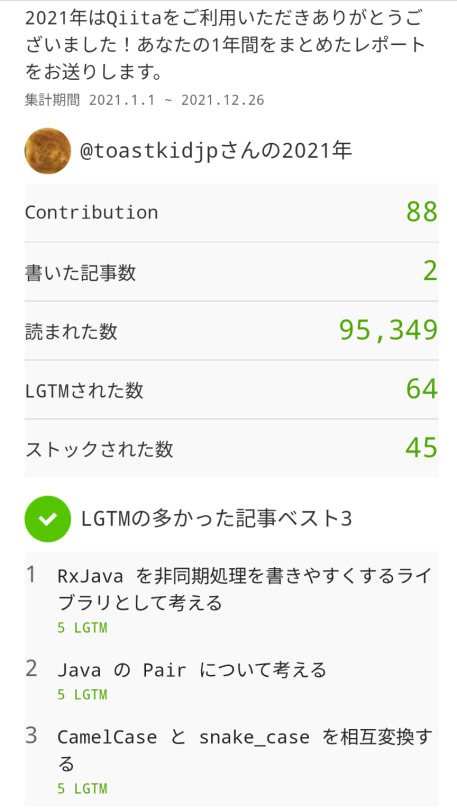Click rank number 3 in best list
The width and height of the screenshot is (457, 810).
(x=31, y=736)
